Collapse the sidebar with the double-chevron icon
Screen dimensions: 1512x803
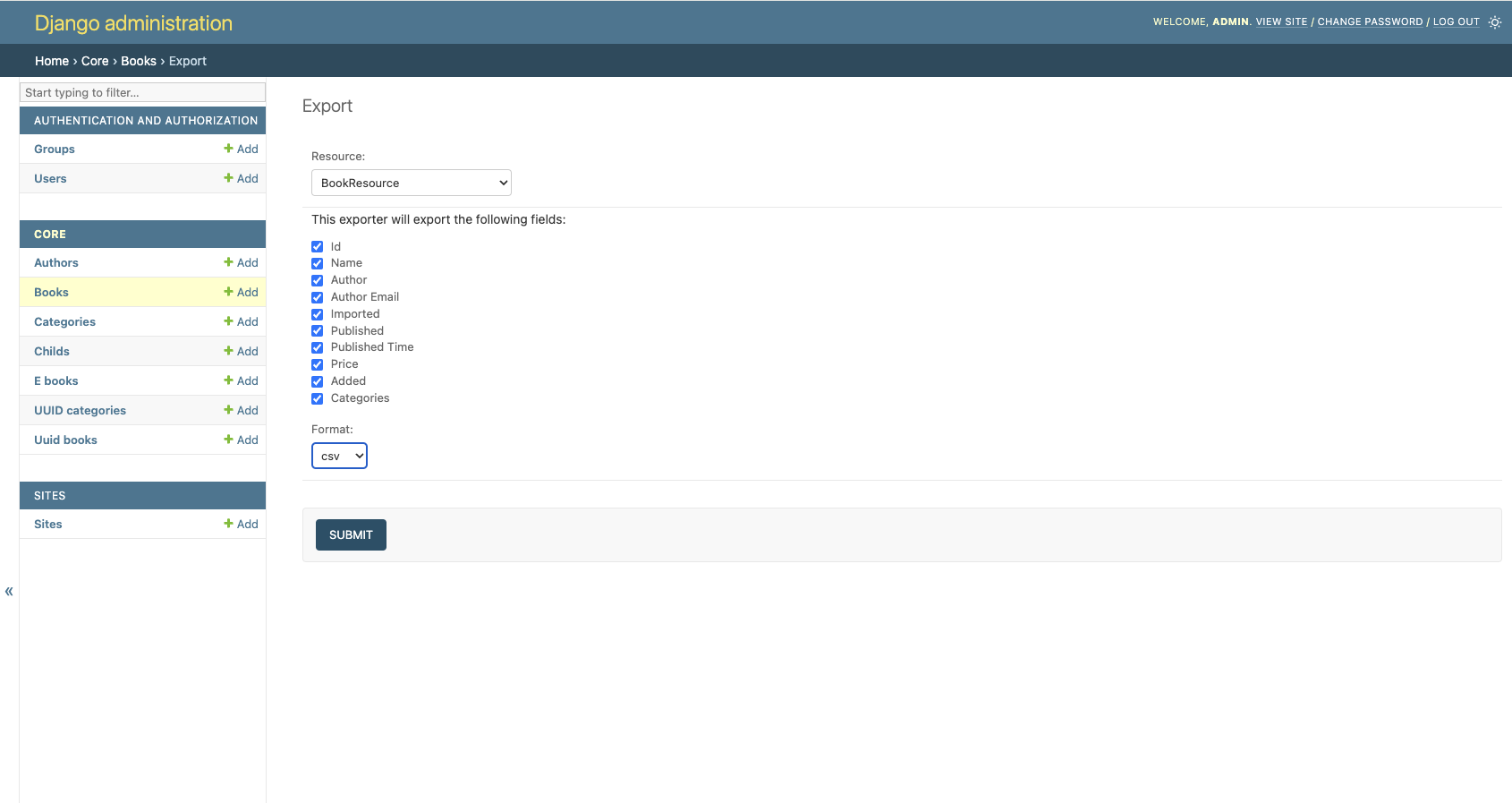pyautogui.click(x=9, y=591)
